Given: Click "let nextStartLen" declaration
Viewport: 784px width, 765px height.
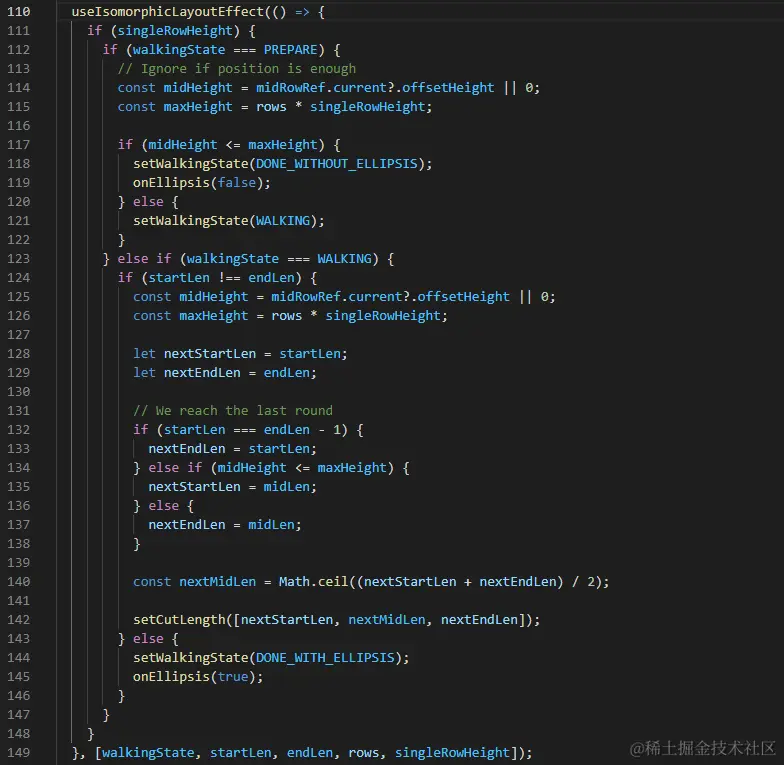Looking at the screenshot, I should coord(194,354).
